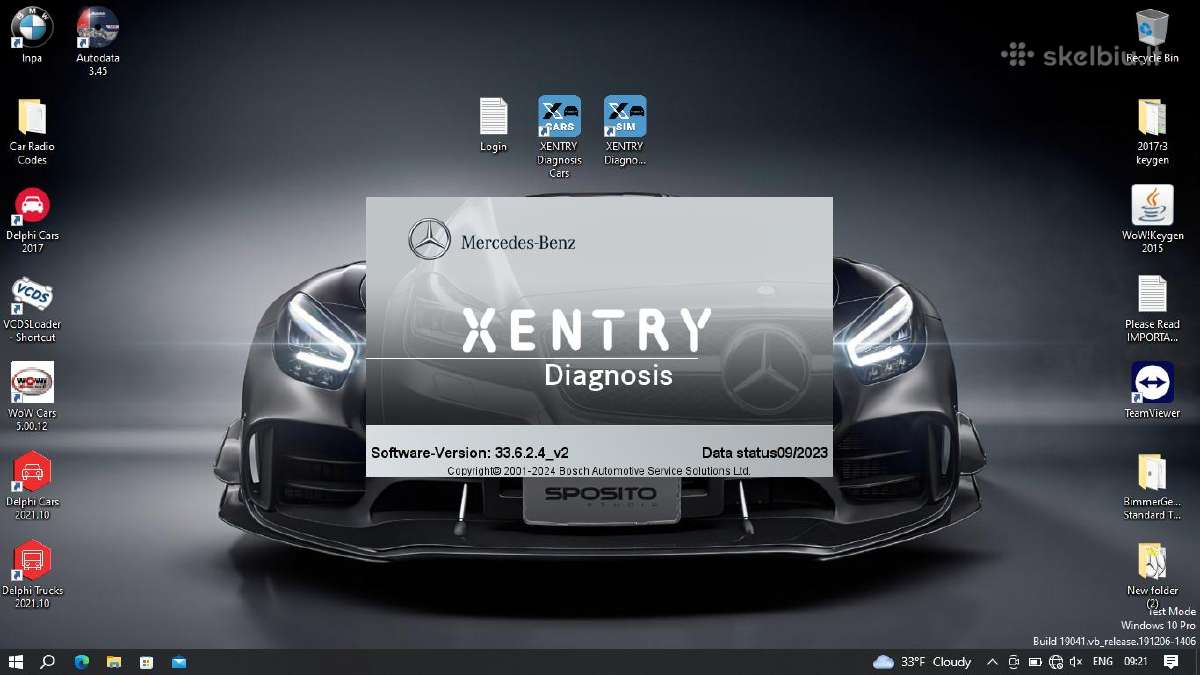Click Software-Version 33.6.2.4_v2 text

(x=470, y=453)
